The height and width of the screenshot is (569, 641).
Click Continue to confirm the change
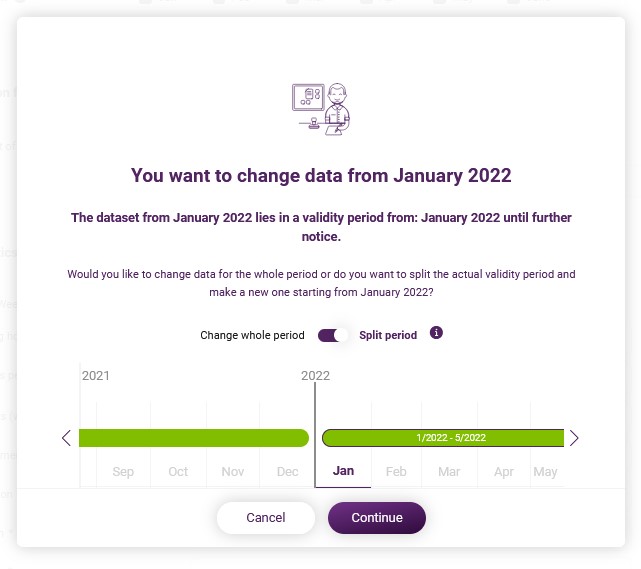[377, 517]
